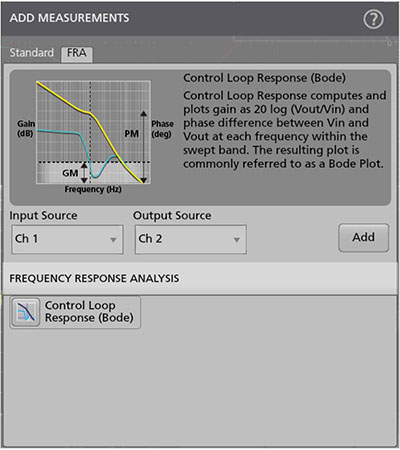Open the help question mark icon

click(x=373, y=19)
